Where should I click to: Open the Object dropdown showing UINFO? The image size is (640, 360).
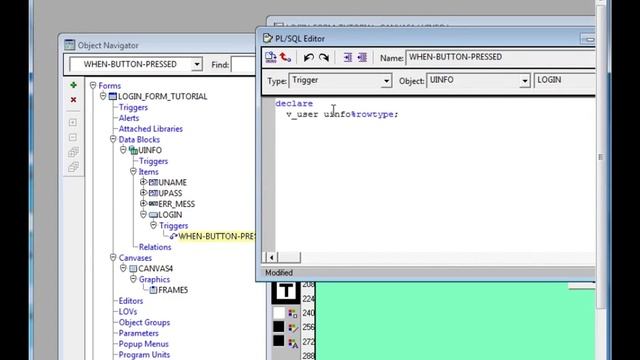click(525, 81)
